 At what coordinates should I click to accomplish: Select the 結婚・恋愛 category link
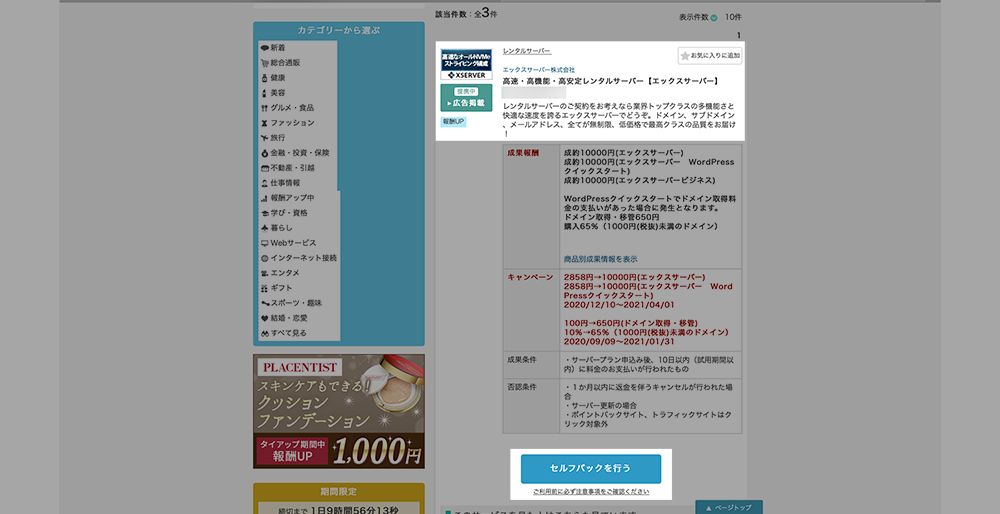[x=289, y=318]
